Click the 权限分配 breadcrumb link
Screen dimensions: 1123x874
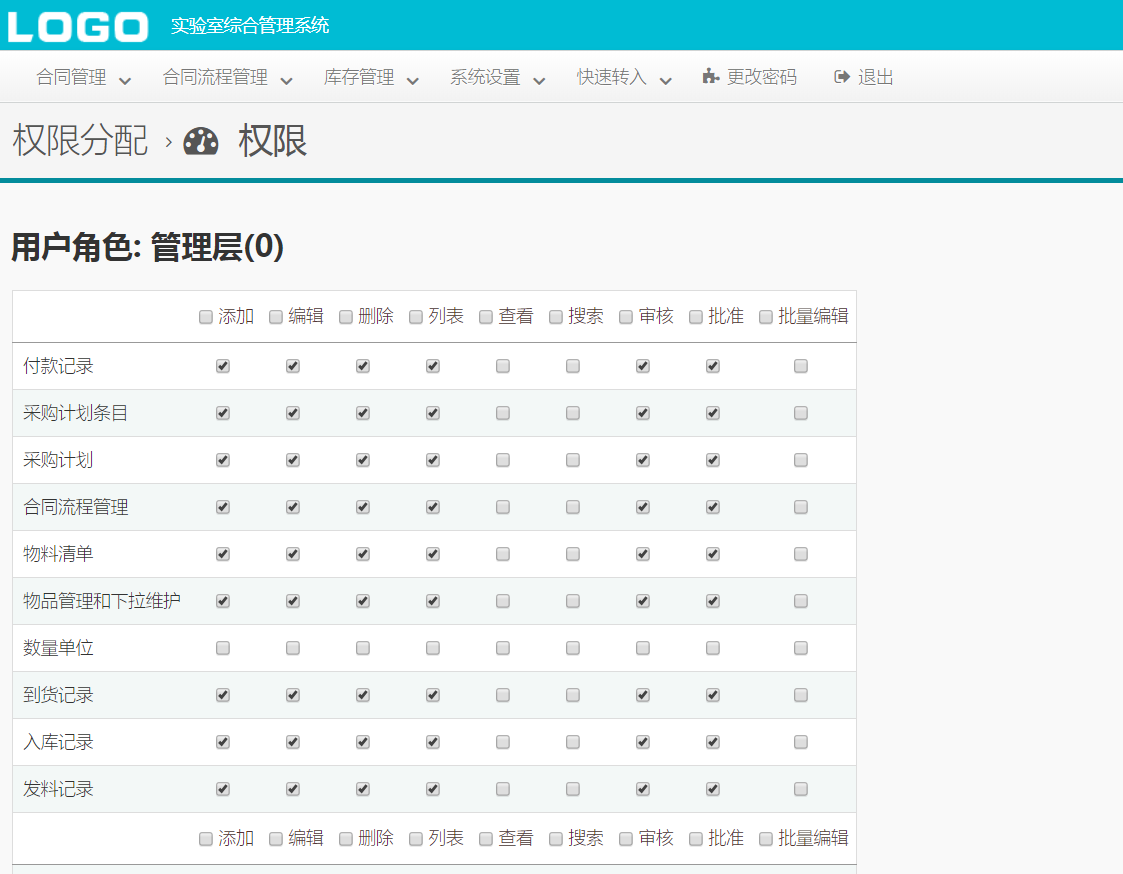pos(80,141)
